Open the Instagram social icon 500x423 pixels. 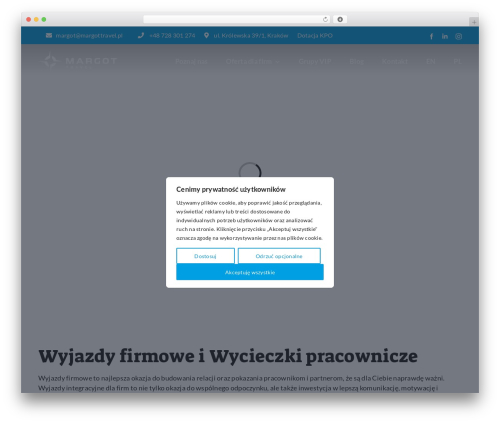click(x=459, y=36)
